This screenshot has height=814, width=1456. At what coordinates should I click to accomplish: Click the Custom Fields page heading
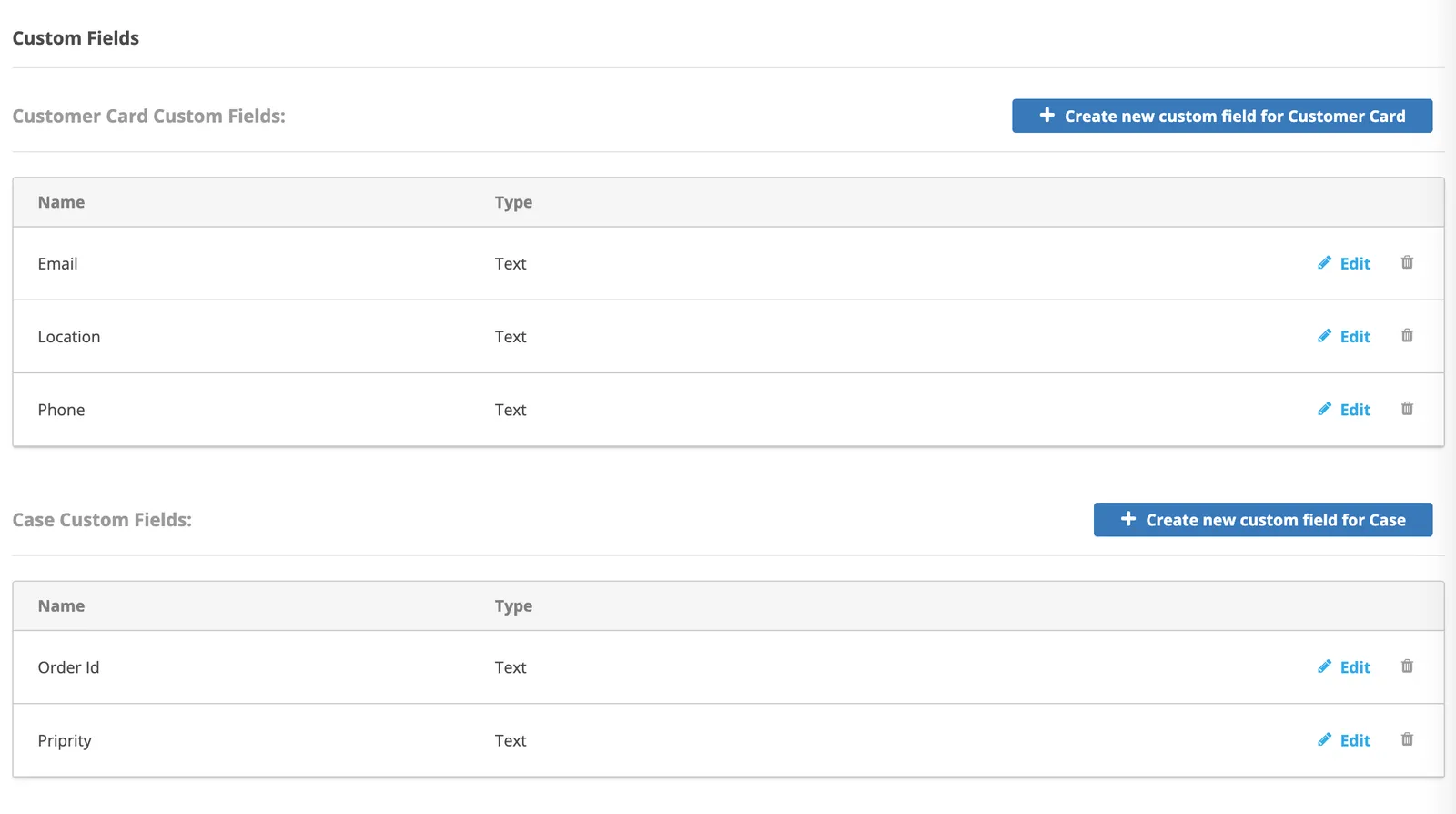click(x=76, y=38)
